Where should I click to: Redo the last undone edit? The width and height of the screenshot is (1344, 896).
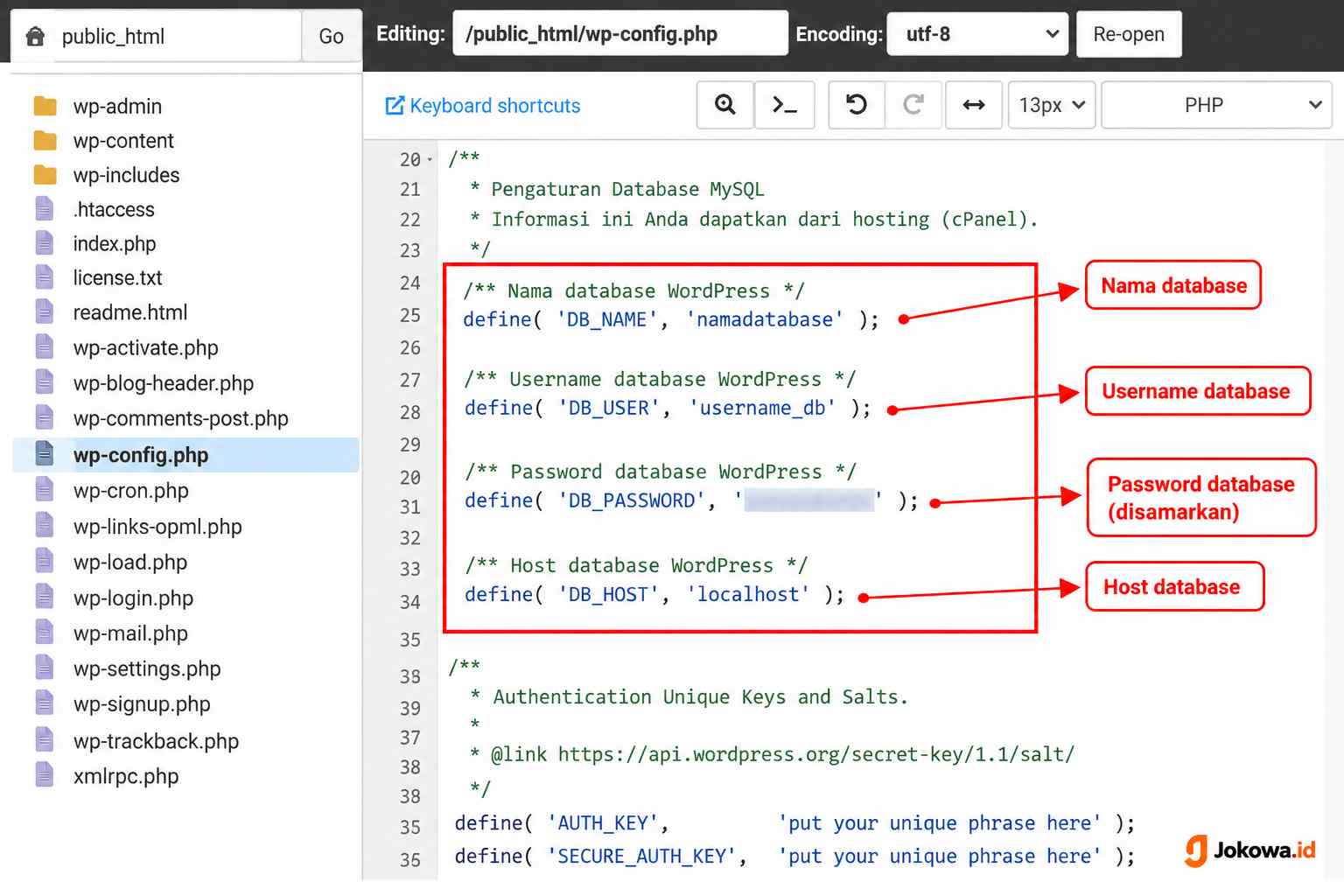pos(913,105)
